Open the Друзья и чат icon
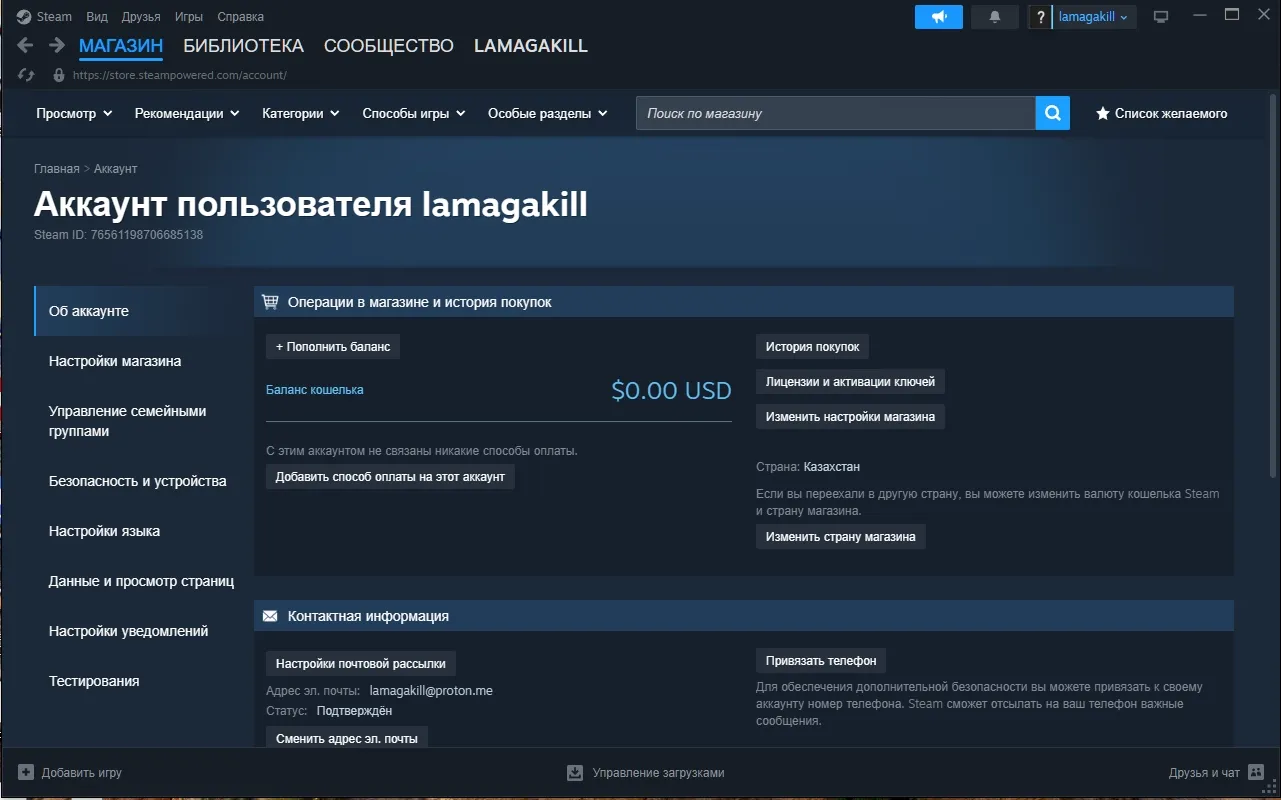This screenshot has height=800, width=1281. (x=1256, y=772)
